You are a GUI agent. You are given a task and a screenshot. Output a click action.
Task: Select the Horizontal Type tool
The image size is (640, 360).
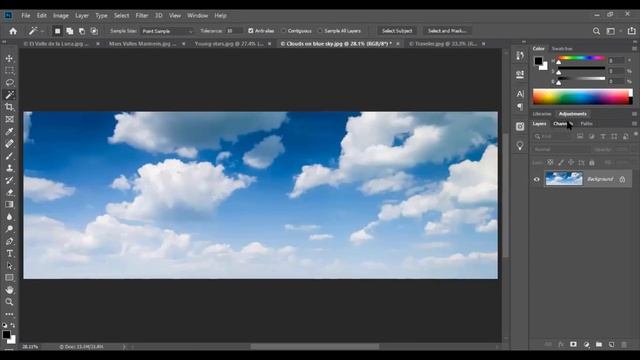point(9,253)
